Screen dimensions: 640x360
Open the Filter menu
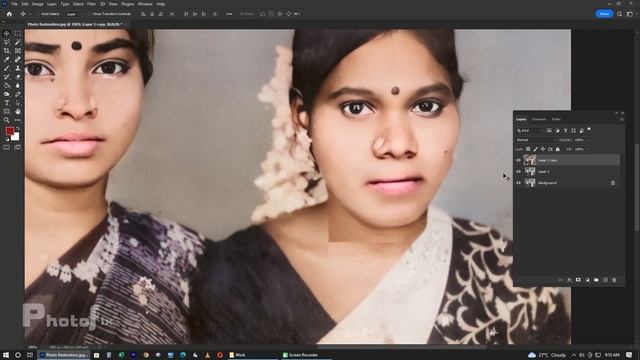point(91,4)
